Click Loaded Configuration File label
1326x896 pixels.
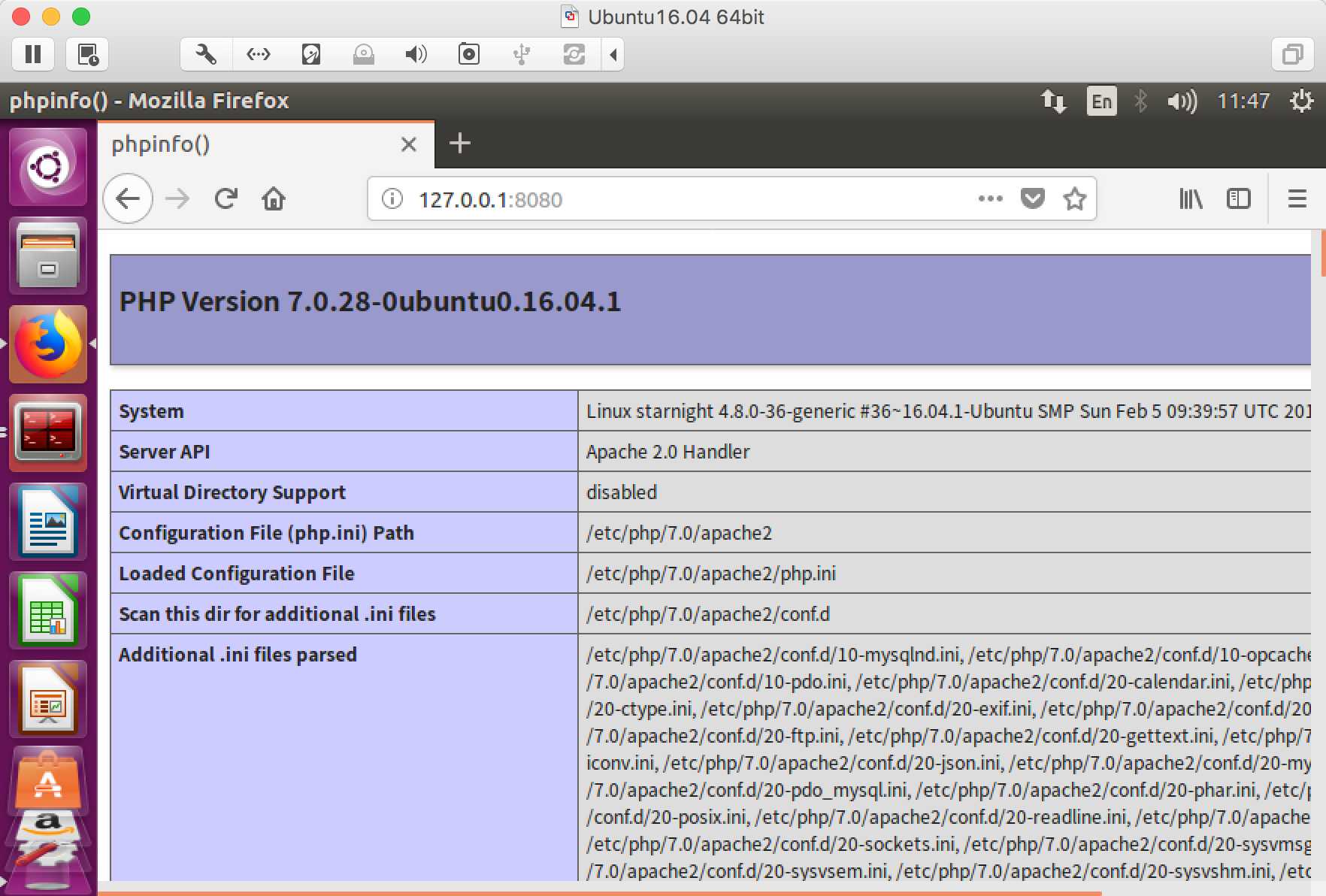pos(237,574)
